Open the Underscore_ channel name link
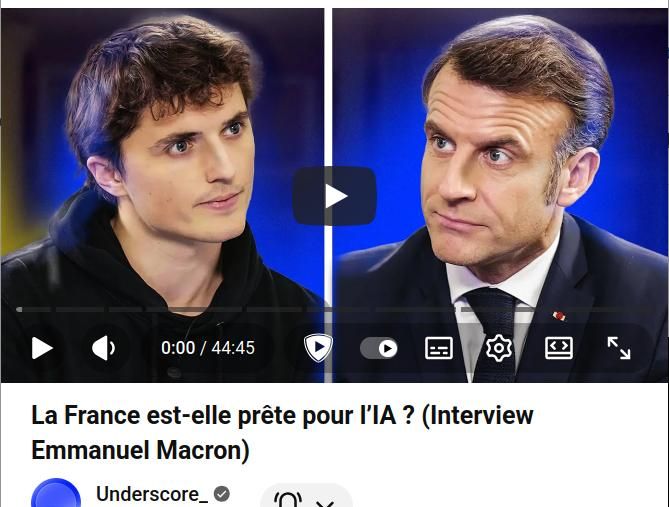Image resolution: width=669 pixels, height=507 pixels. (x=152, y=494)
